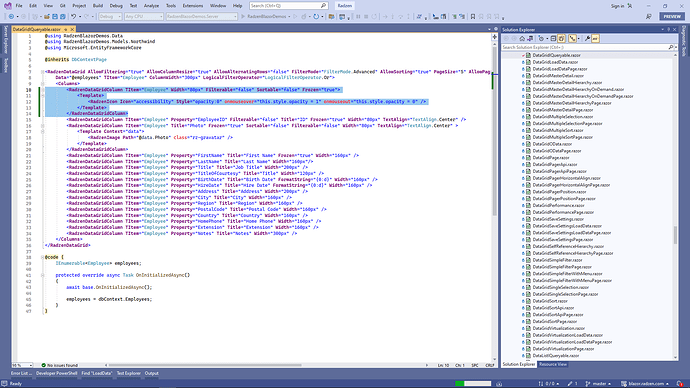Image resolution: width=690 pixels, height=388 pixels.
Task: Open the Developer PowerShell panel tab
Action: coord(56,373)
